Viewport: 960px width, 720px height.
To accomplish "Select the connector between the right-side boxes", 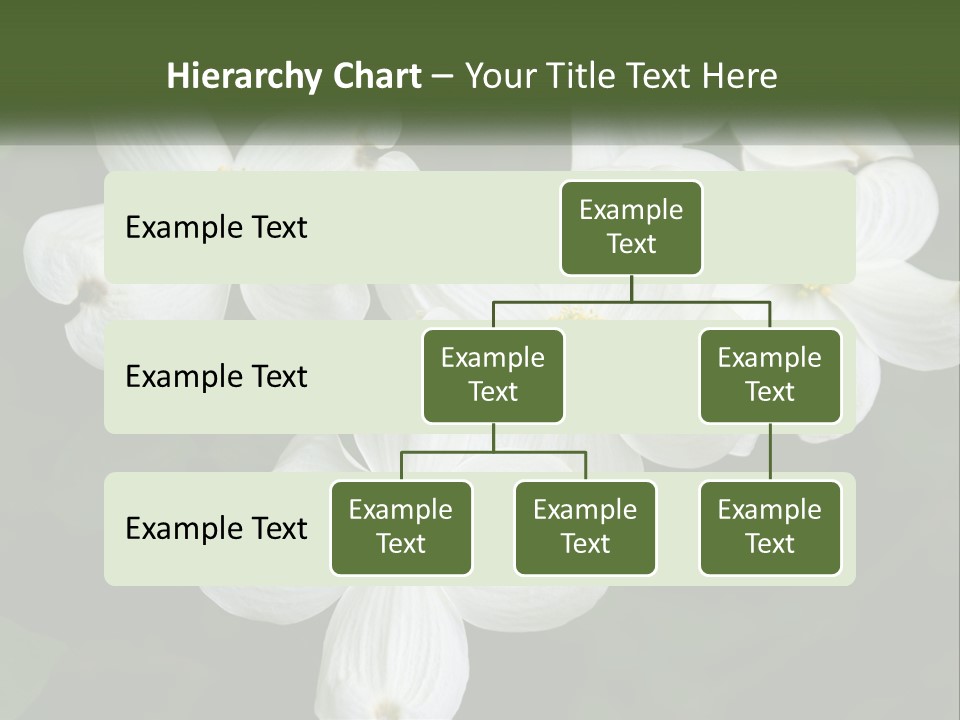I will (x=770, y=452).
